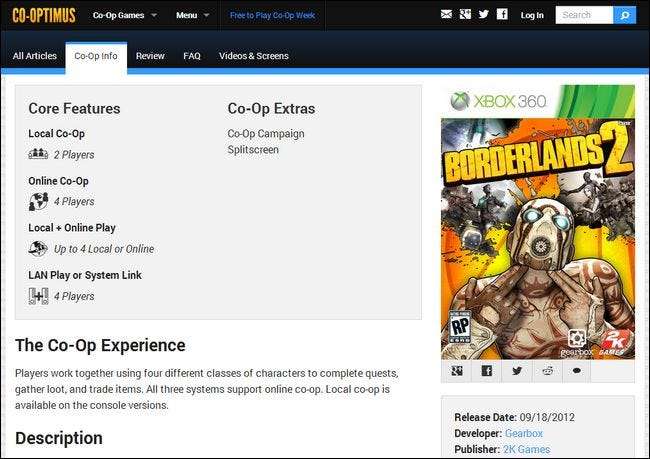Screen dimensions: 650x459
Task: Share on Facebook below the box art
Action: click(487, 370)
